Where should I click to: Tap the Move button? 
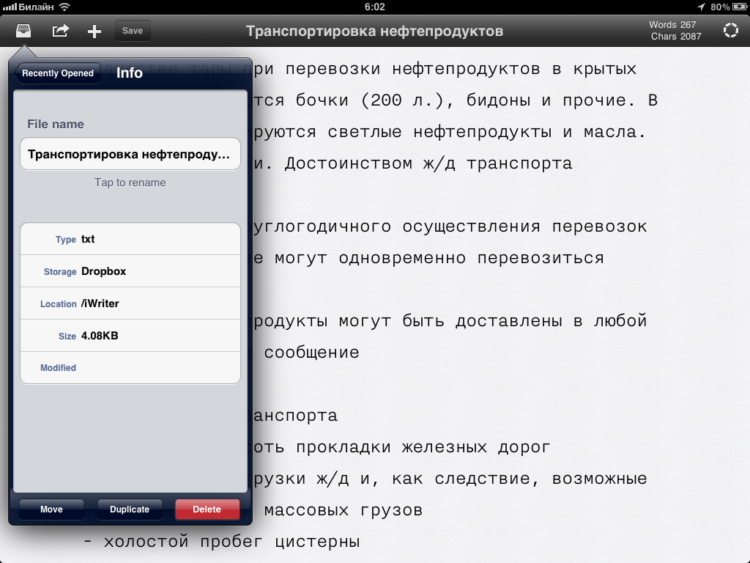[x=52, y=509]
